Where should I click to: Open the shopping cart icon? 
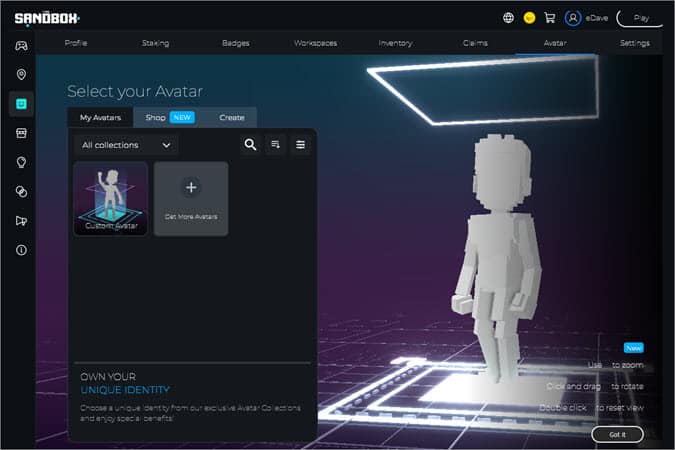click(x=550, y=17)
